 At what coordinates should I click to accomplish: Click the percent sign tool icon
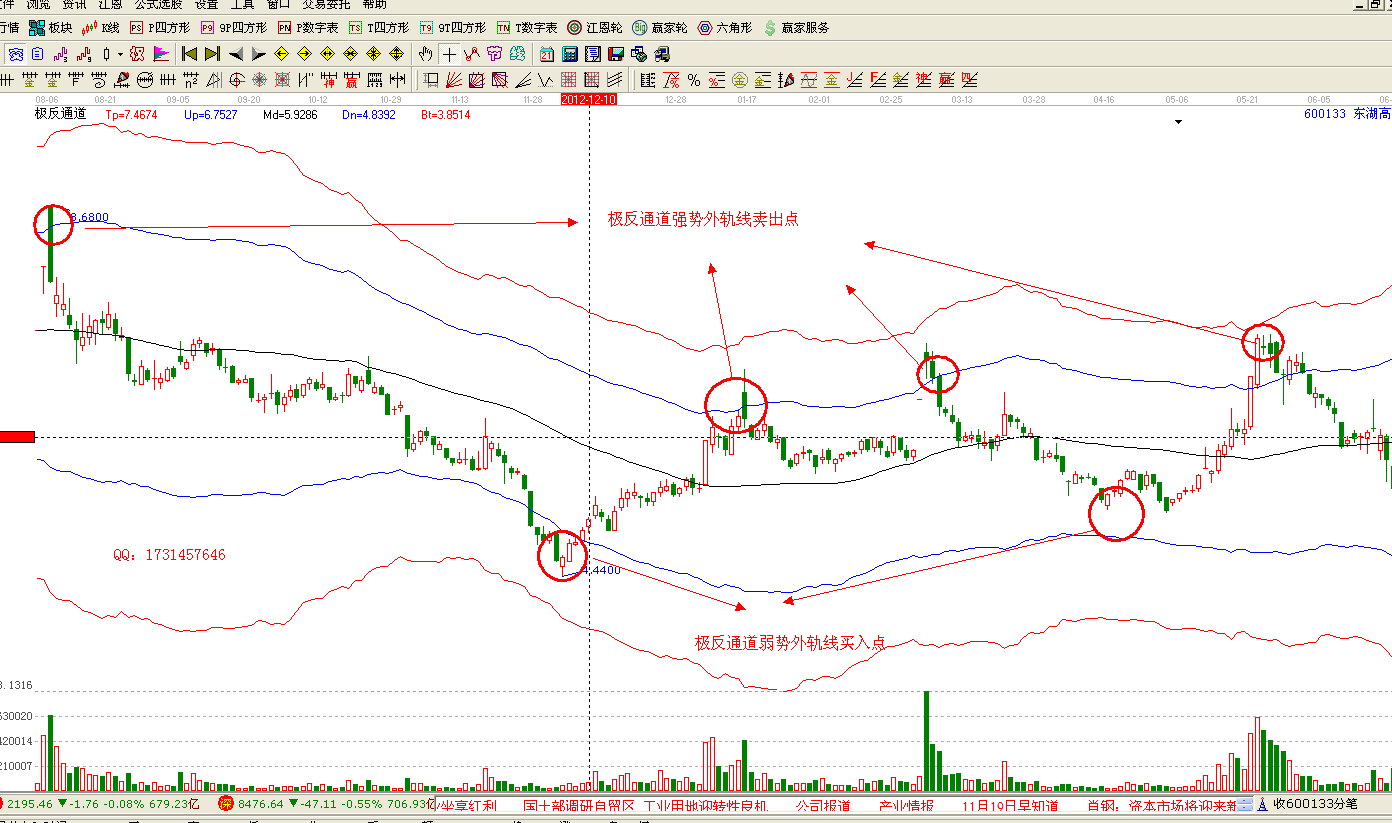(x=693, y=80)
